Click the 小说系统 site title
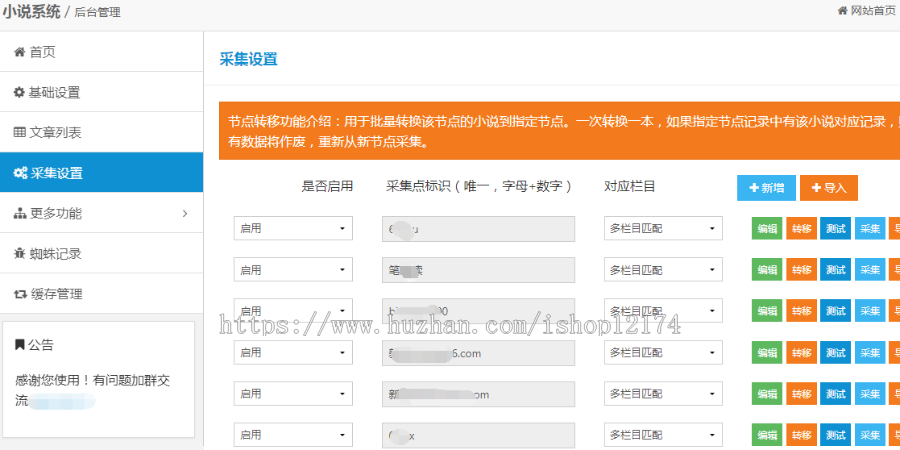Viewport: 900px width, 450px height. click(31, 11)
